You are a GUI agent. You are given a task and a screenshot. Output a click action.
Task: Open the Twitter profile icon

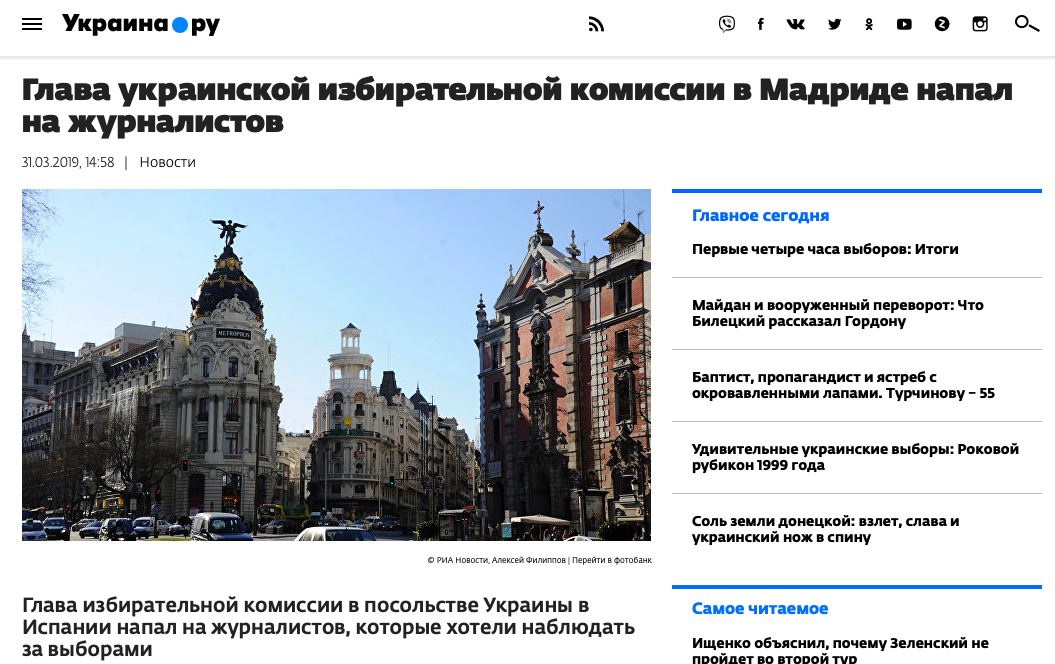click(x=834, y=24)
